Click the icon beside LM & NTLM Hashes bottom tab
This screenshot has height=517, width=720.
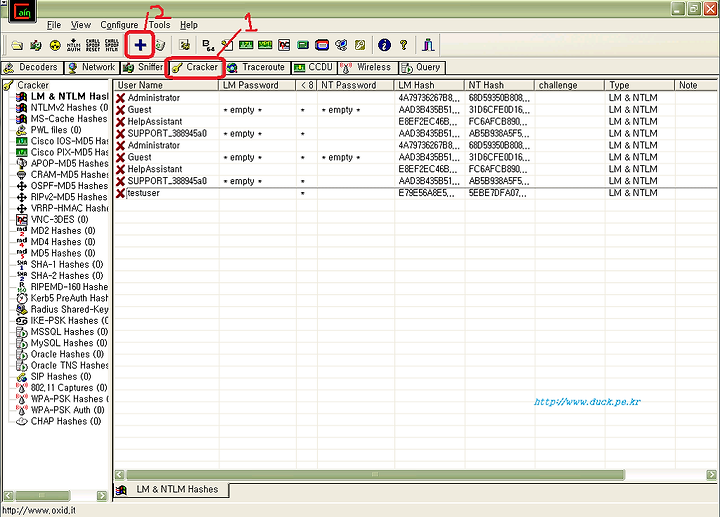(x=121, y=490)
